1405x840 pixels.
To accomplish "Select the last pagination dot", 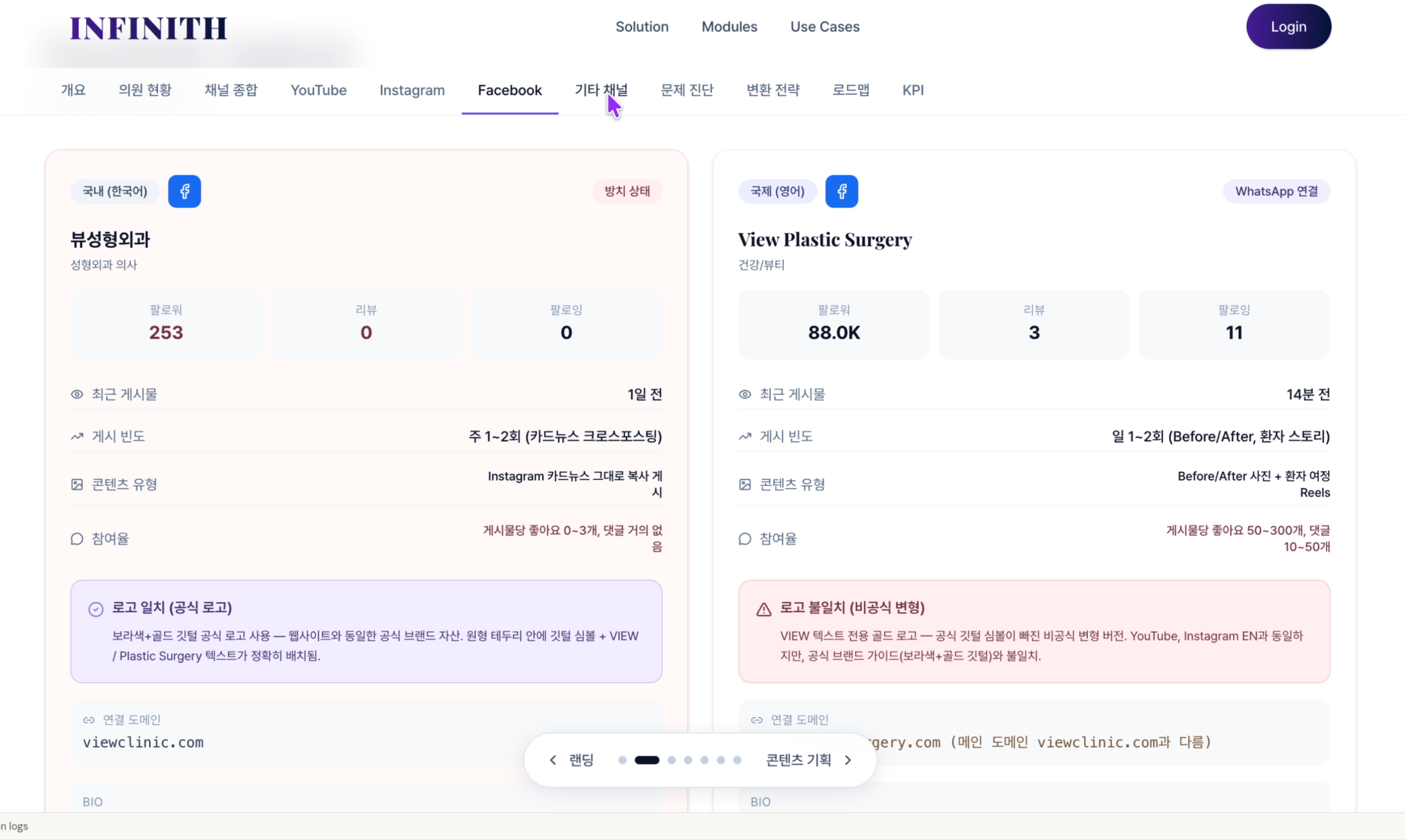I will tap(738, 760).
